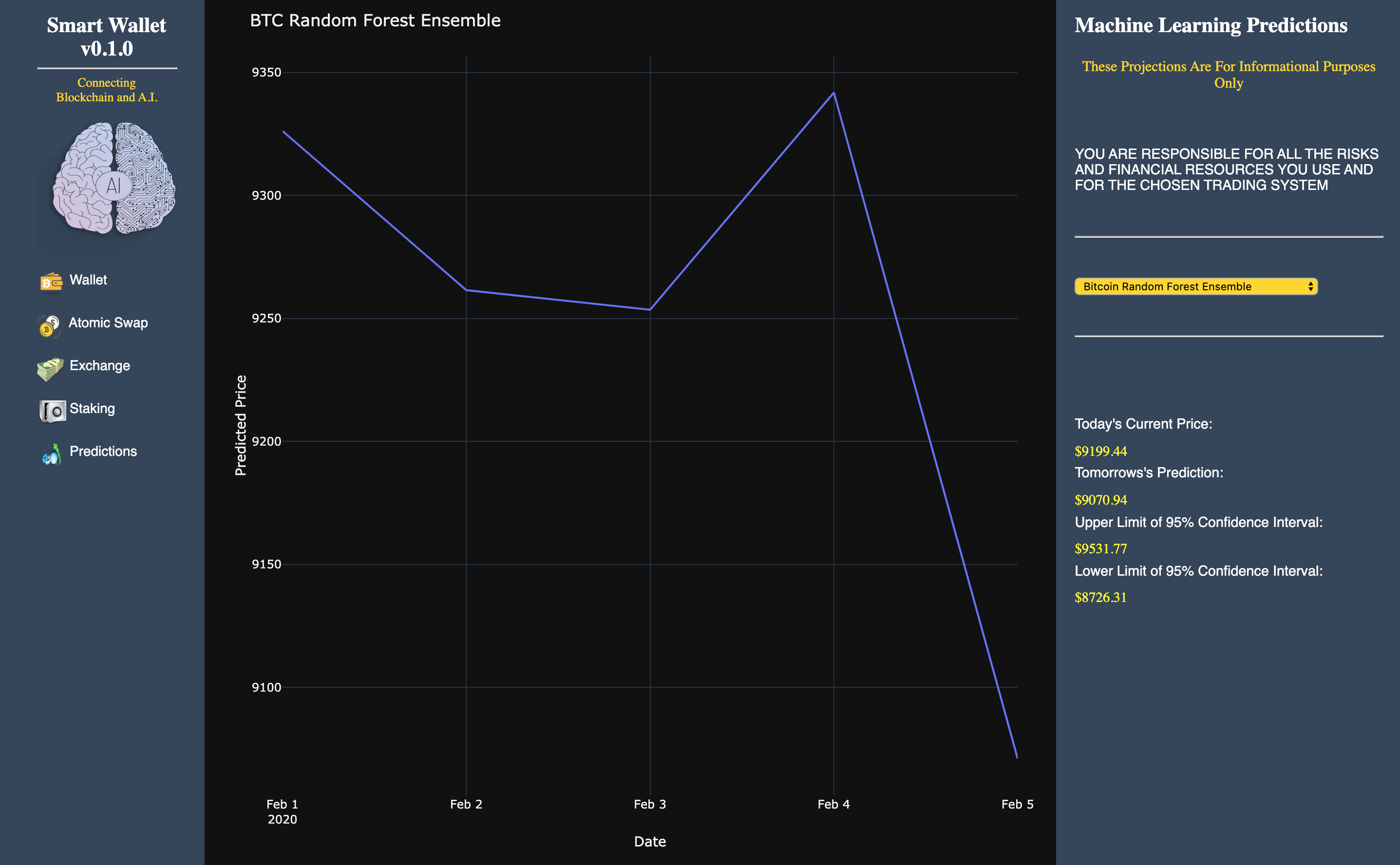Click the chart line peak at Feb 4

pyautogui.click(x=833, y=93)
